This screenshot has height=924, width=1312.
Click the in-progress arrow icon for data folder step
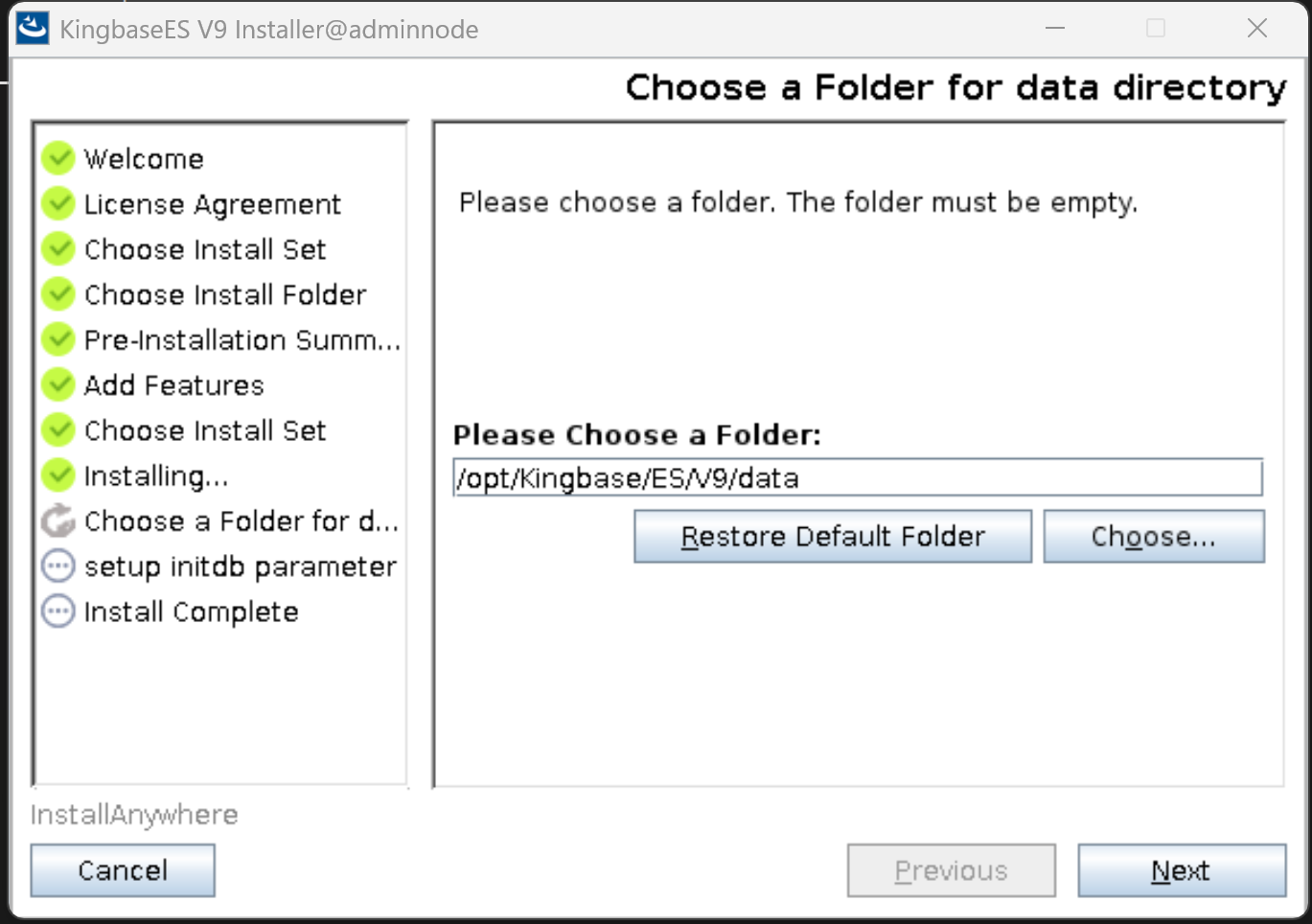58,520
